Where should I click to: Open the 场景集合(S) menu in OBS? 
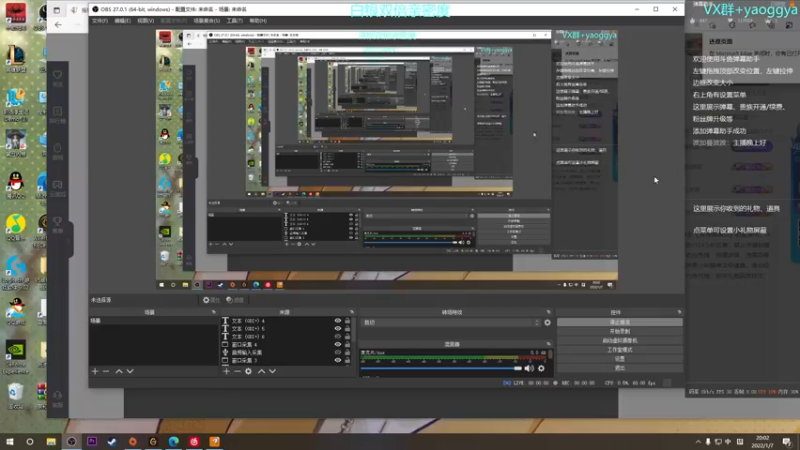coord(207,21)
